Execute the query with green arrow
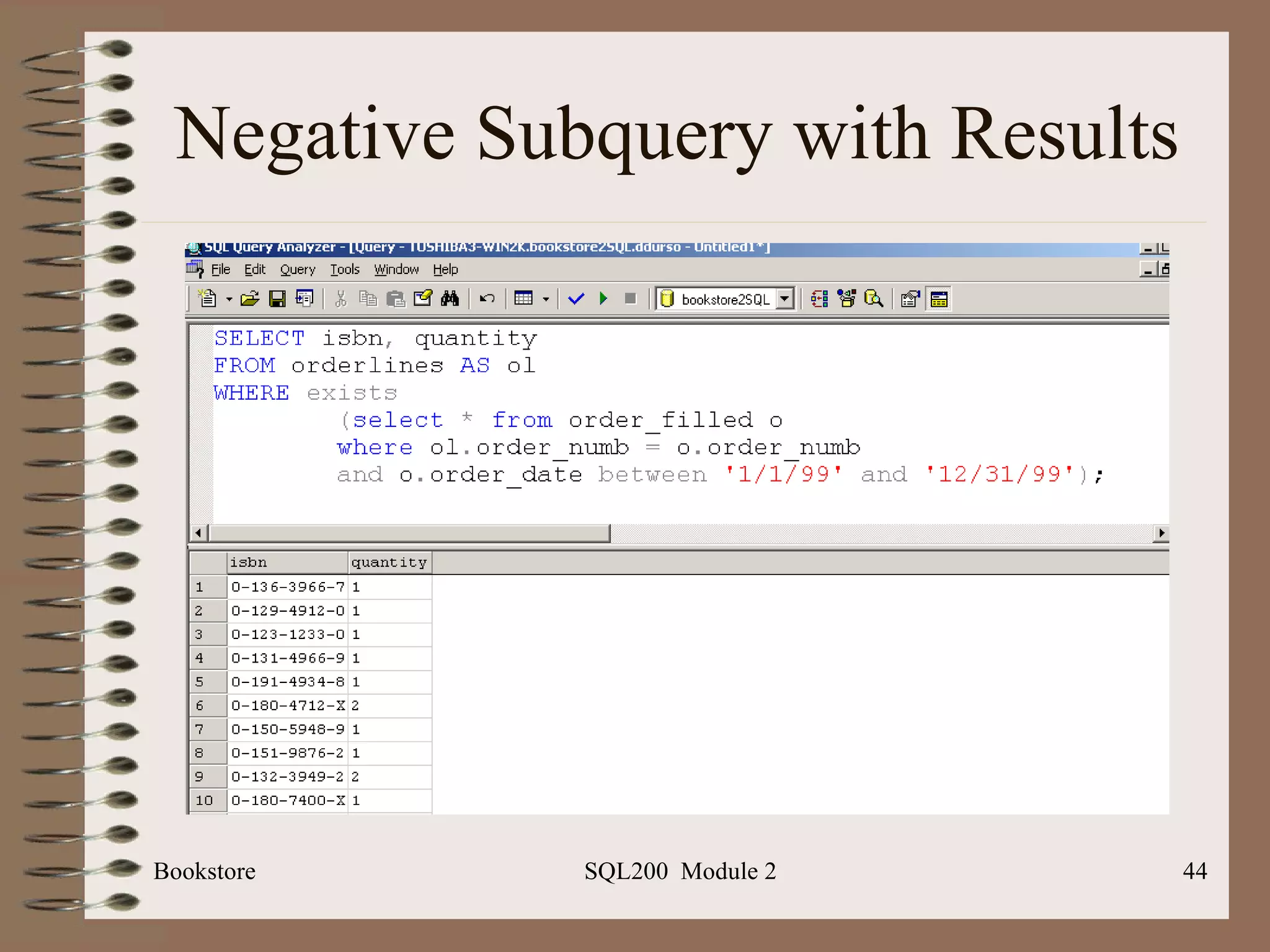This screenshot has width=1270, height=952. click(x=603, y=299)
